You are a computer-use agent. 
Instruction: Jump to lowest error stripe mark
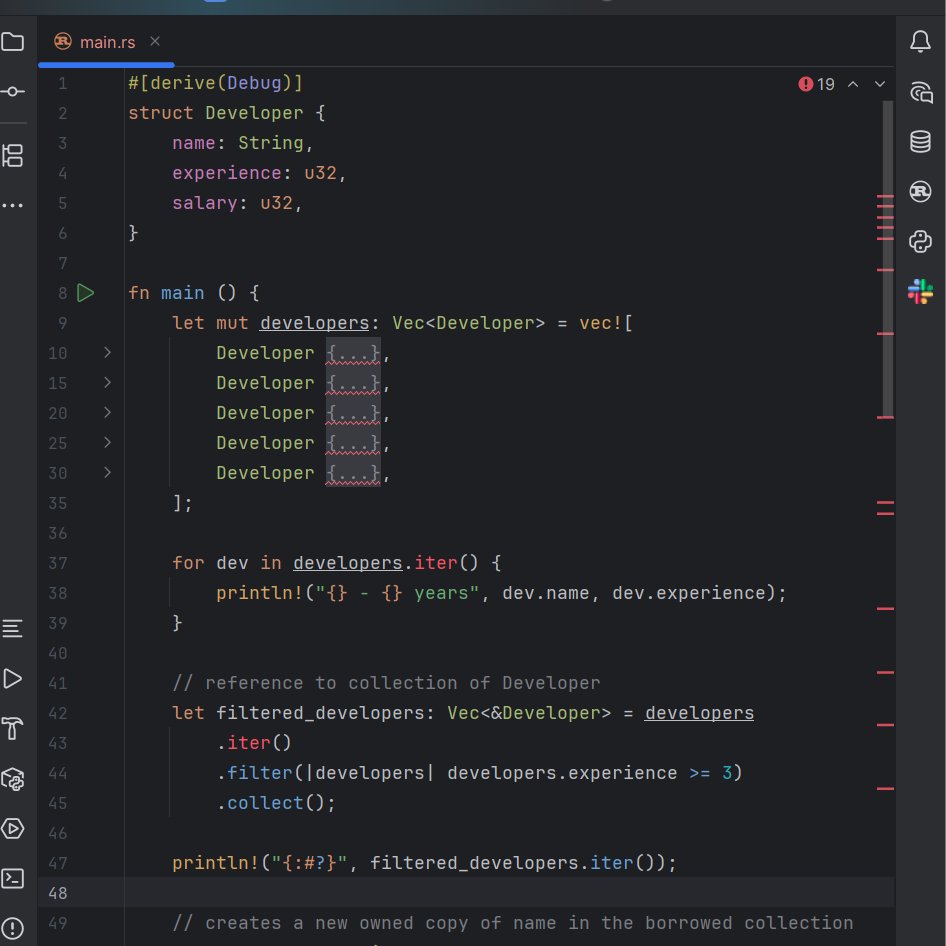885,789
